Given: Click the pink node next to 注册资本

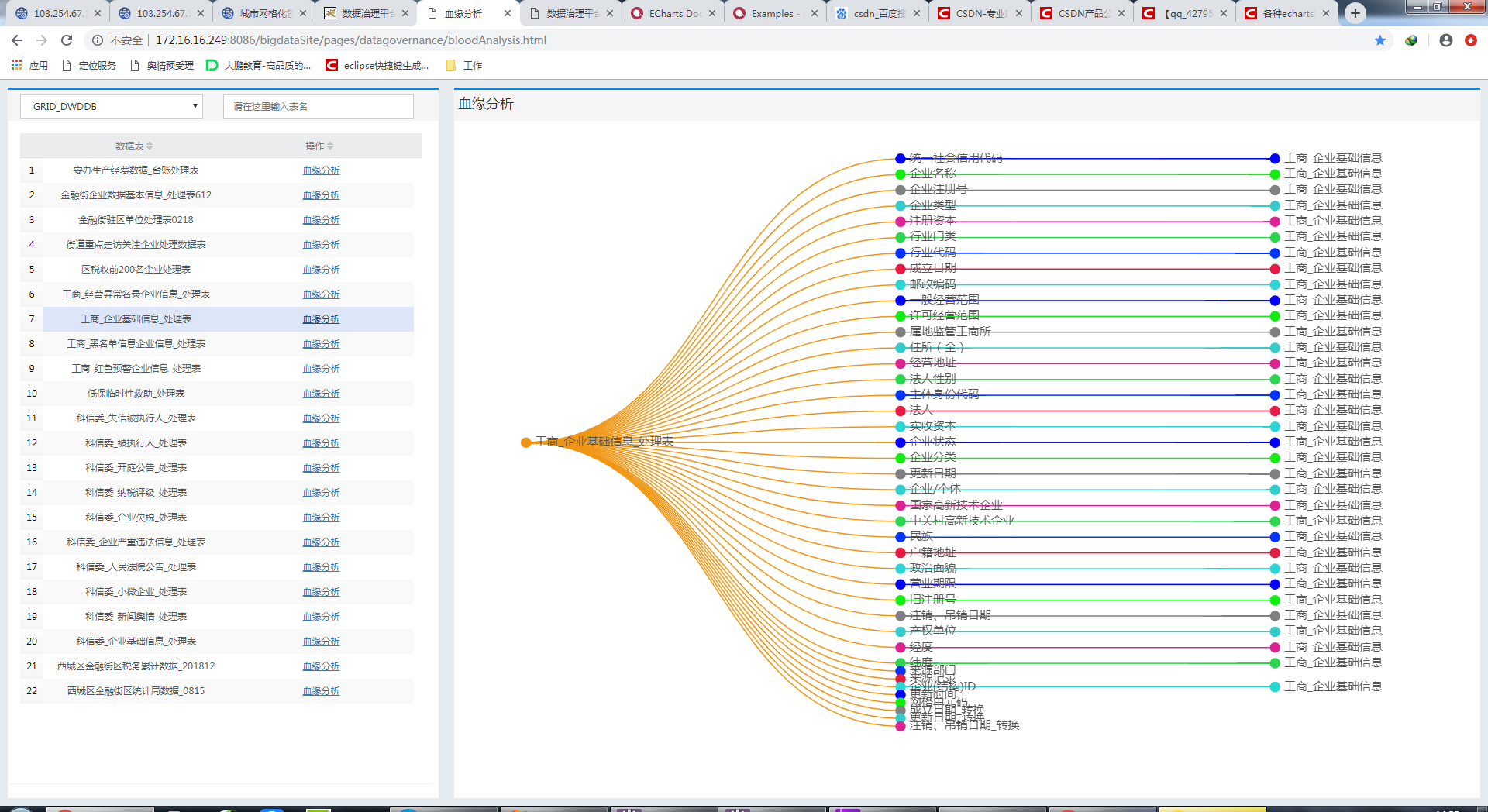Looking at the screenshot, I should pos(901,222).
